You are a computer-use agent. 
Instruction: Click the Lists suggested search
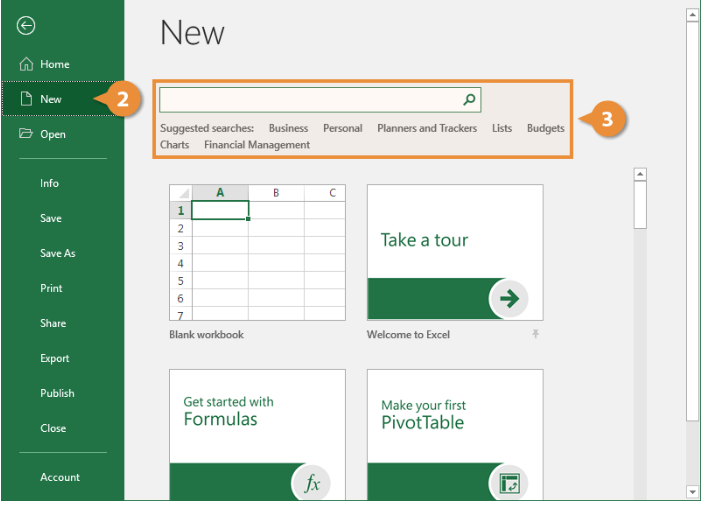(x=502, y=128)
